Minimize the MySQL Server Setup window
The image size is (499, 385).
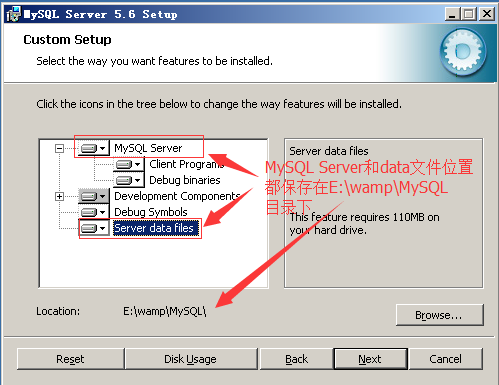pos(452,14)
